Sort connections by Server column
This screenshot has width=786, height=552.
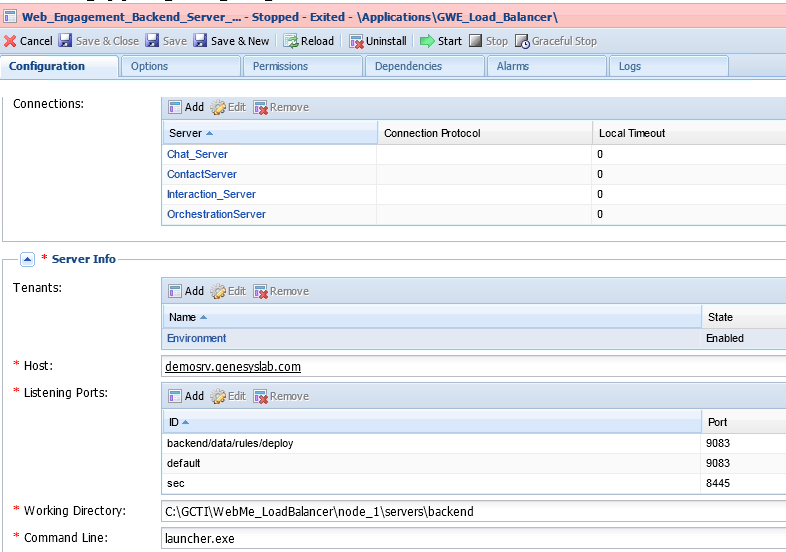tap(270, 133)
